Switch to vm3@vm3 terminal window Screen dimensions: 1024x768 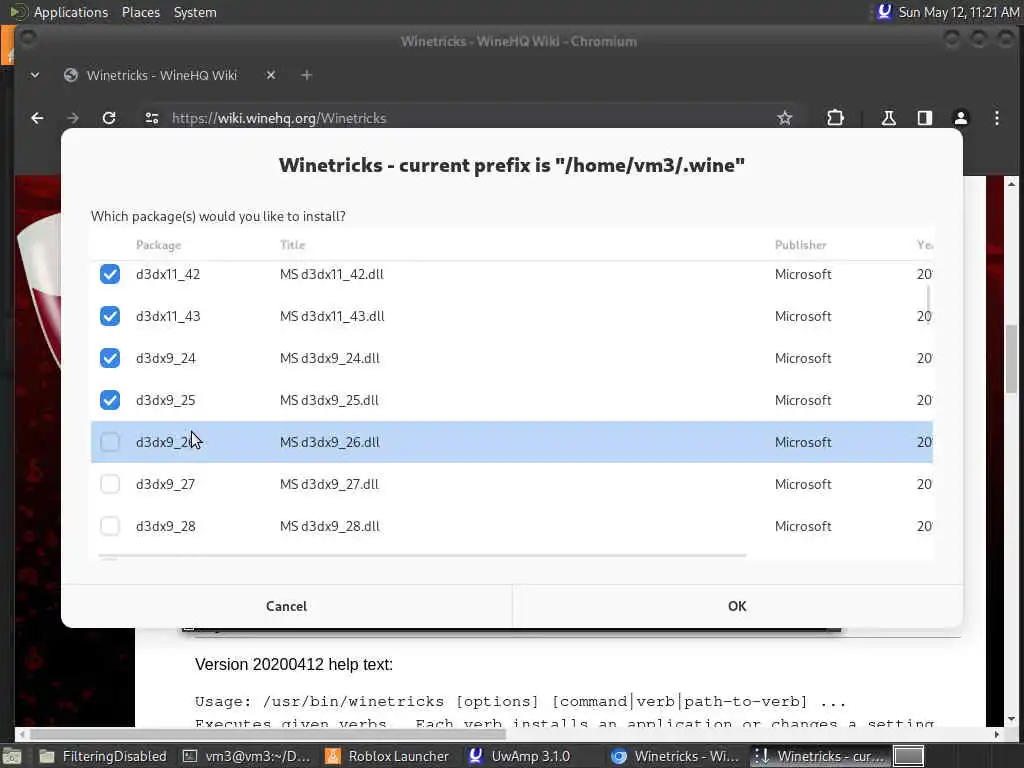click(x=247, y=756)
